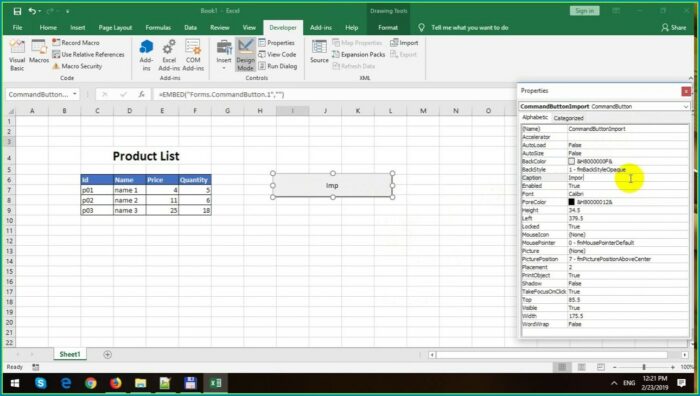Switch to the Categorized tab in Properties
The height and width of the screenshot is (396, 700).
coord(568,118)
